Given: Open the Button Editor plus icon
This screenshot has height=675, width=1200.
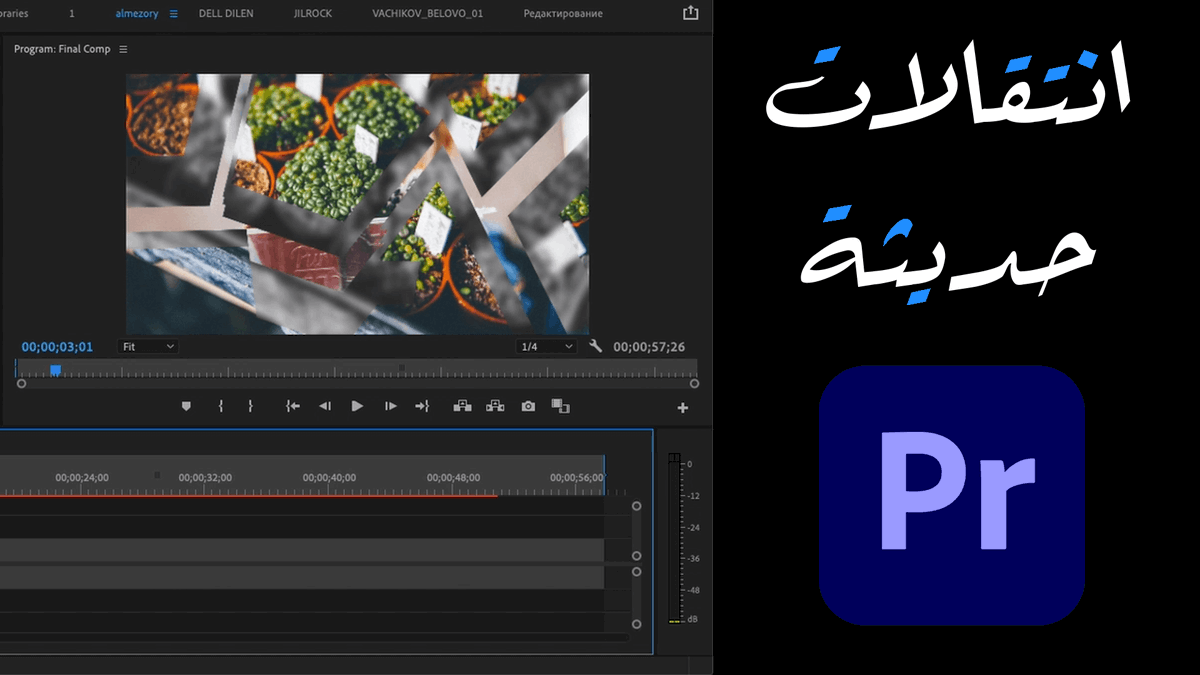Looking at the screenshot, I should point(683,408).
